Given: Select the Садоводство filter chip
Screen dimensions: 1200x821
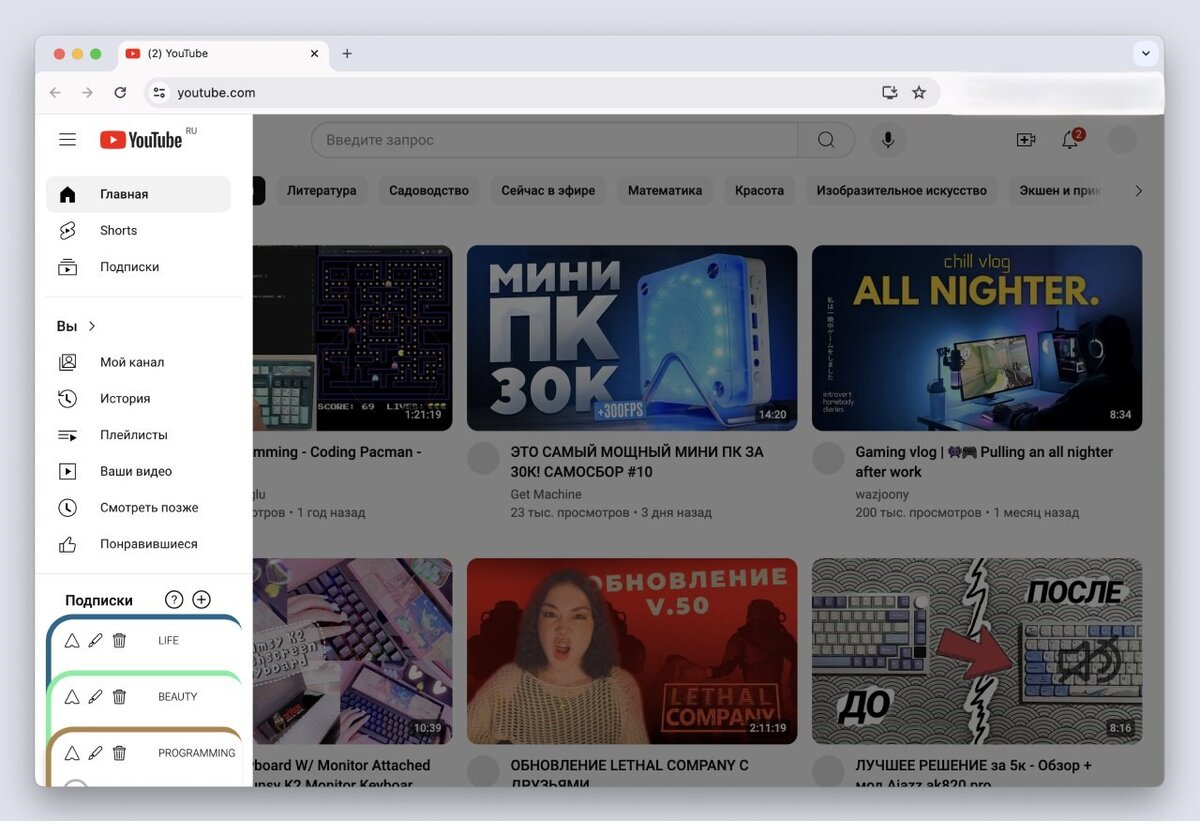Looking at the screenshot, I should point(429,190).
